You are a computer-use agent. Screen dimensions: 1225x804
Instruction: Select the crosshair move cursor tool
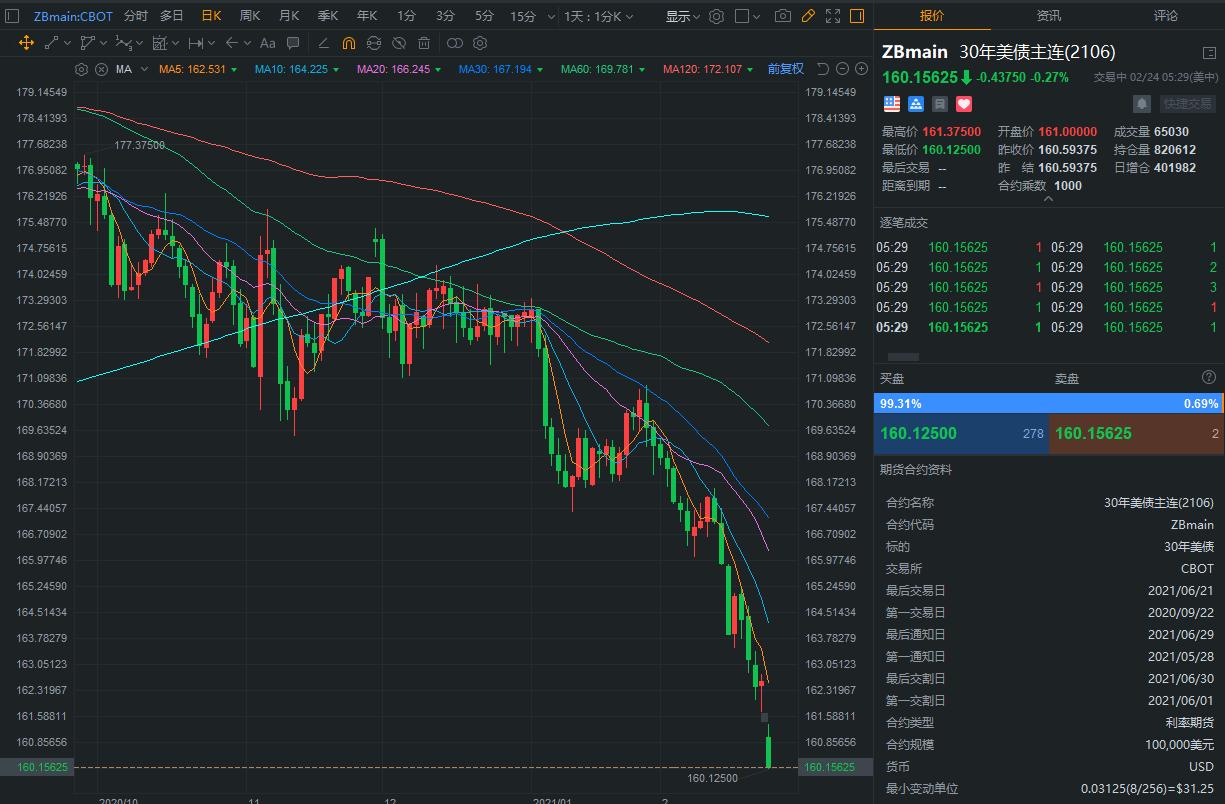tap(26, 43)
